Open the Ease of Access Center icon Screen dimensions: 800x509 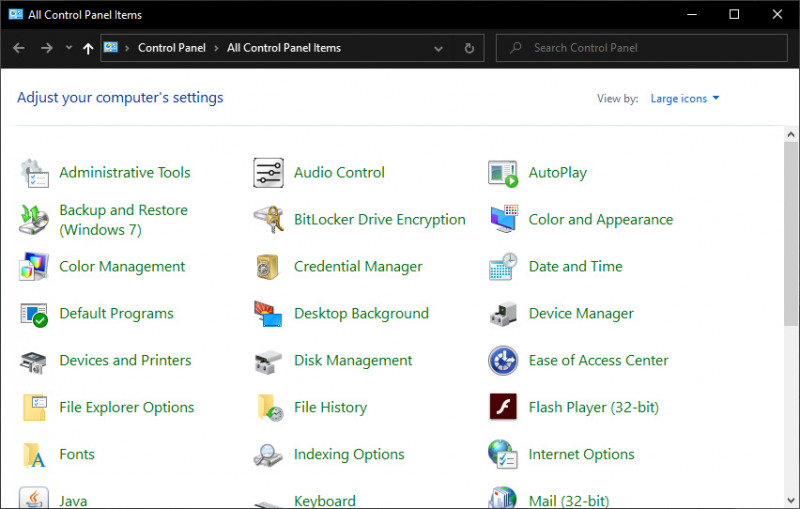coord(503,361)
